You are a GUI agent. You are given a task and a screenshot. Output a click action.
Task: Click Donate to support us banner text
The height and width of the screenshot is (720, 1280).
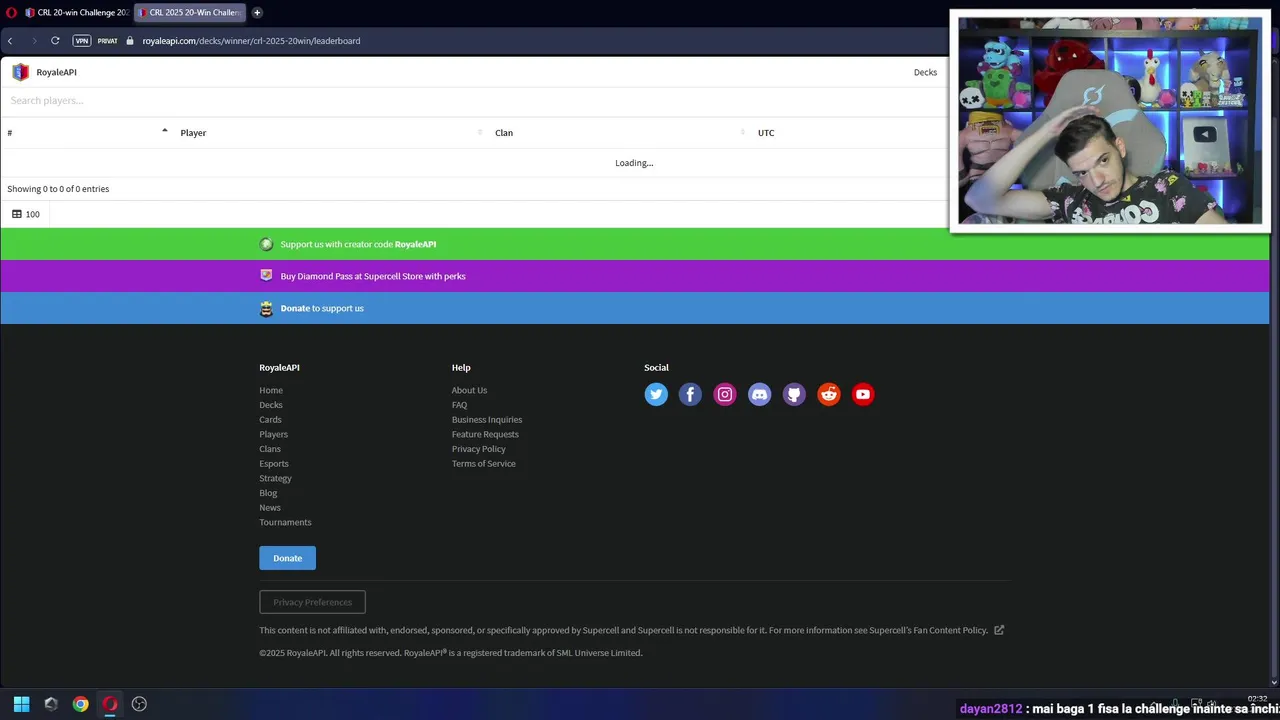coord(322,308)
